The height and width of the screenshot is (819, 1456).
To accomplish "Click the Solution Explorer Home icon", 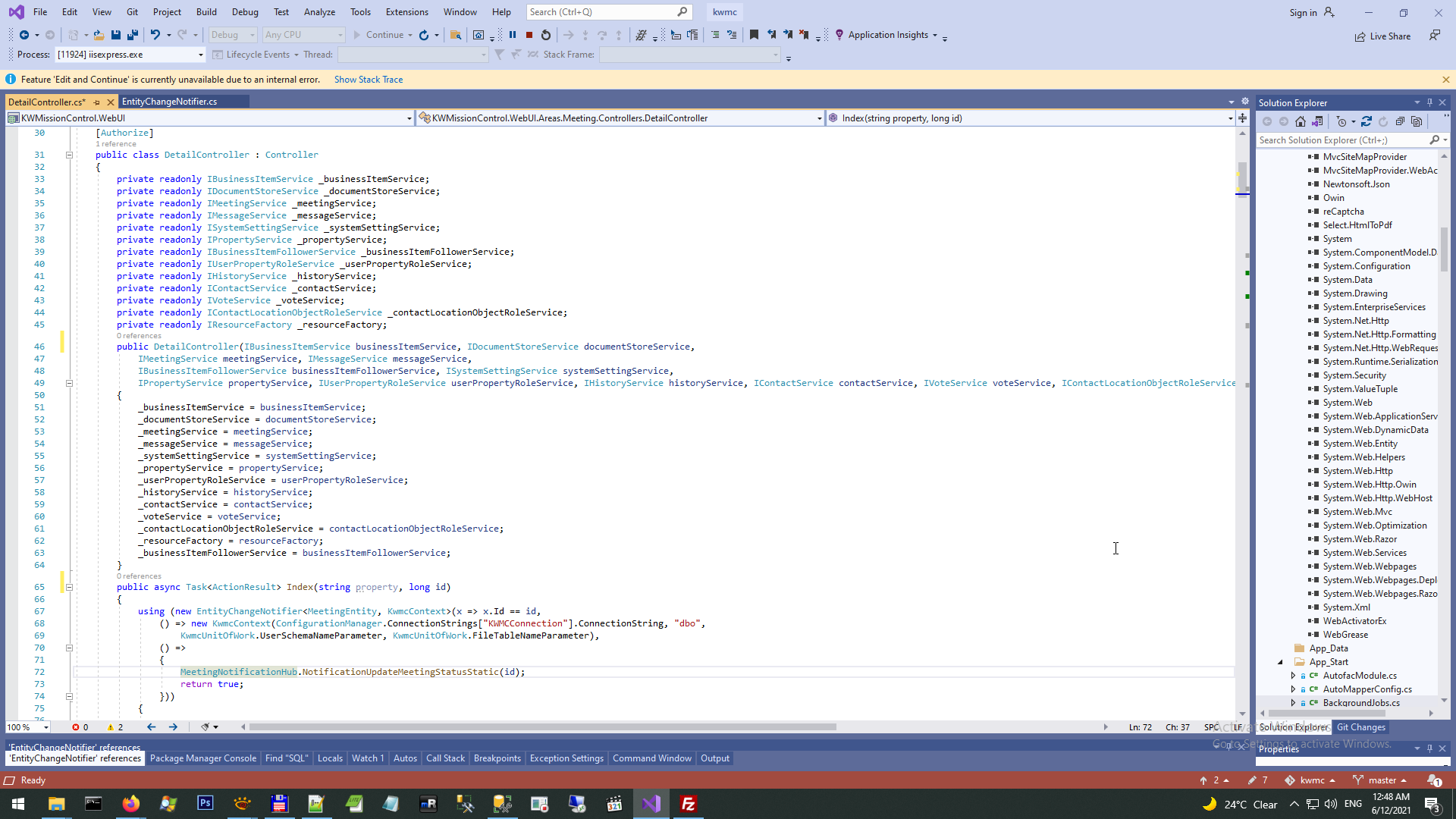I will coord(1301,121).
